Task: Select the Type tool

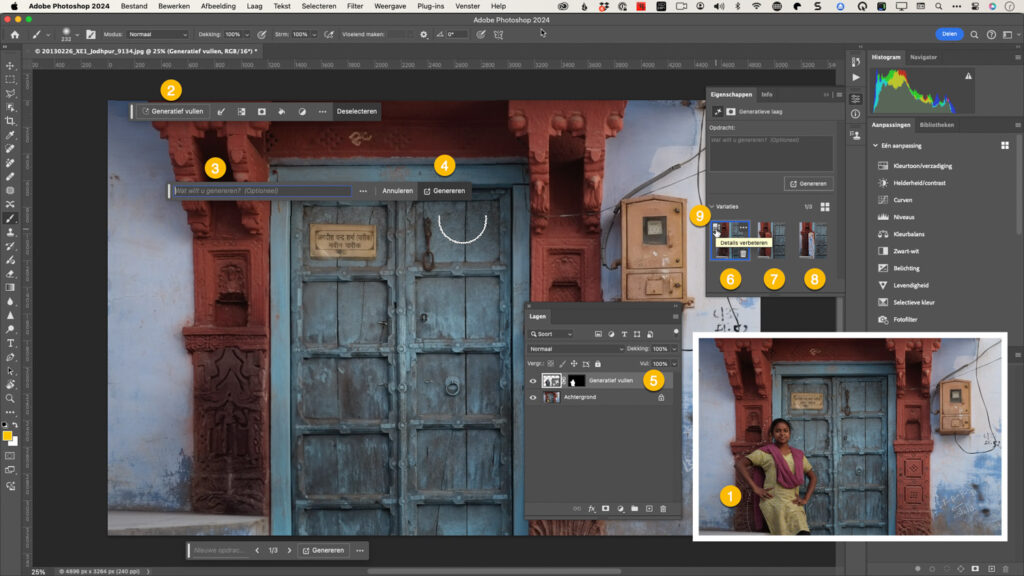Action: click(10, 344)
